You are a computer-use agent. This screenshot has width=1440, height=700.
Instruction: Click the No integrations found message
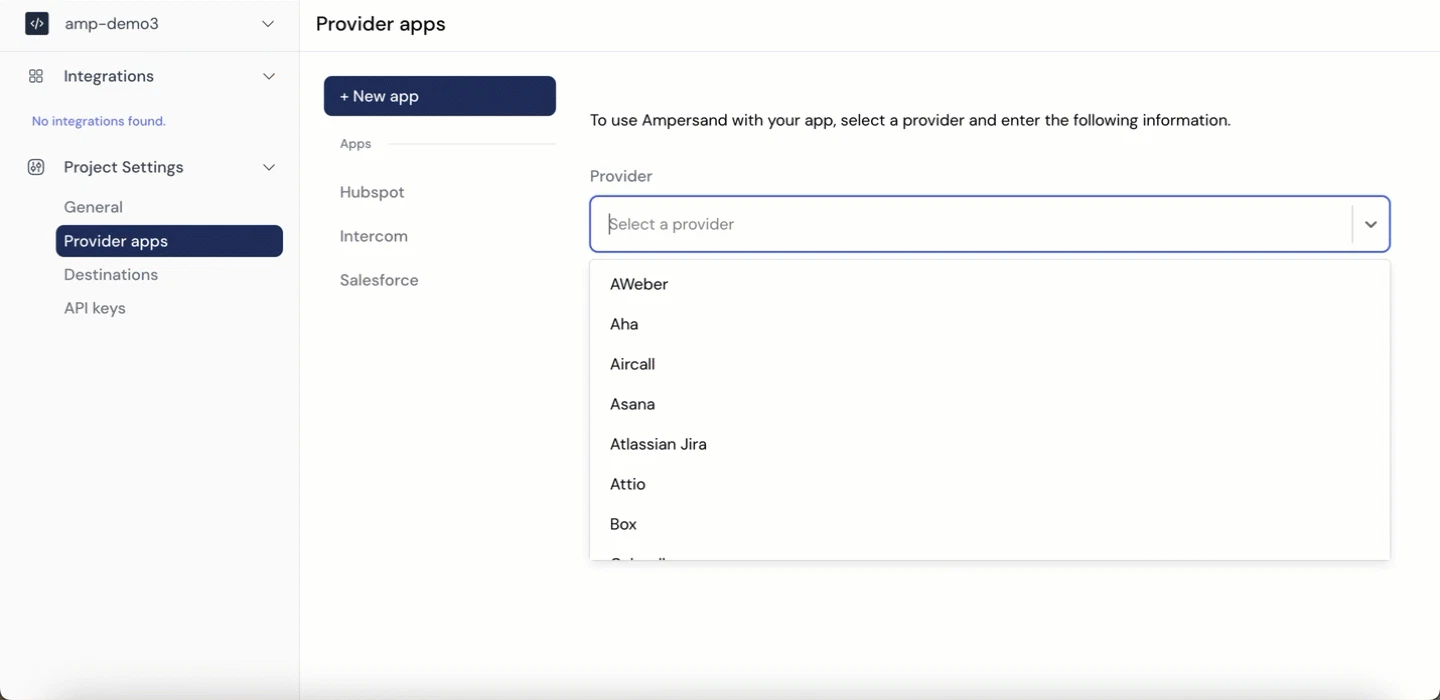(99, 121)
